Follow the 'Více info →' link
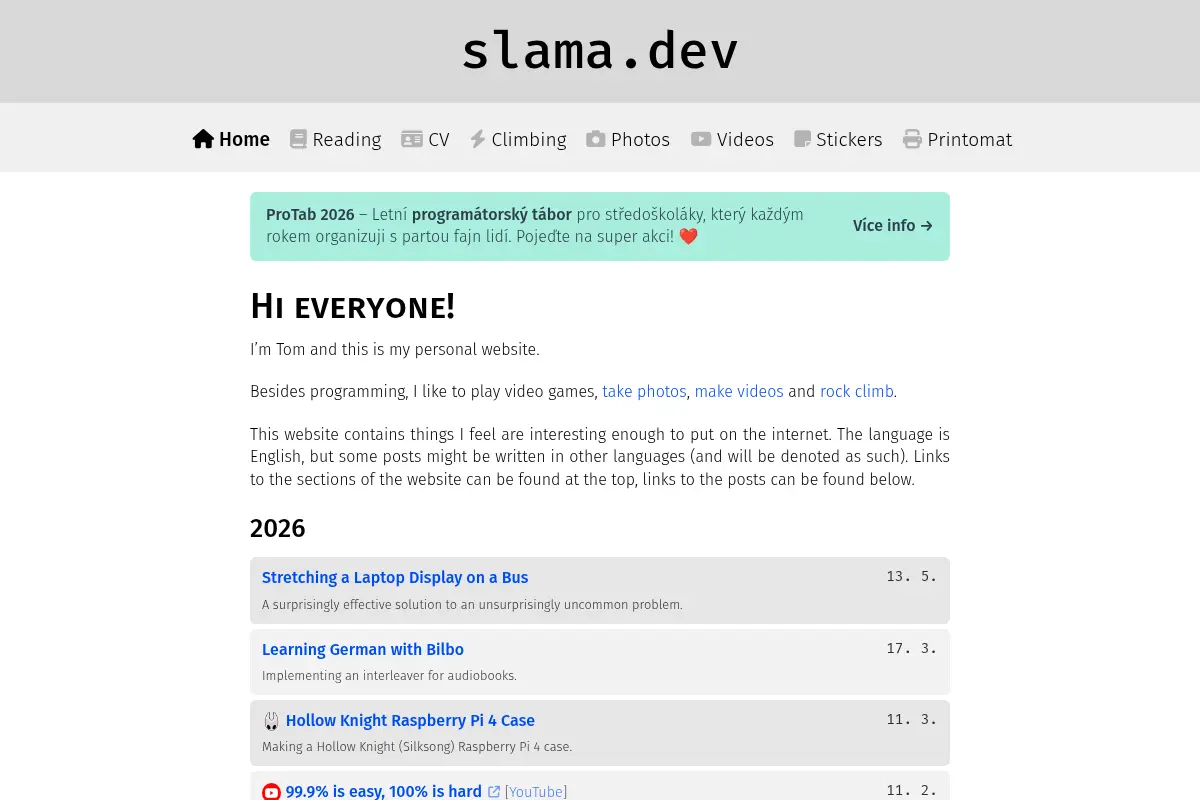 pos(893,226)
